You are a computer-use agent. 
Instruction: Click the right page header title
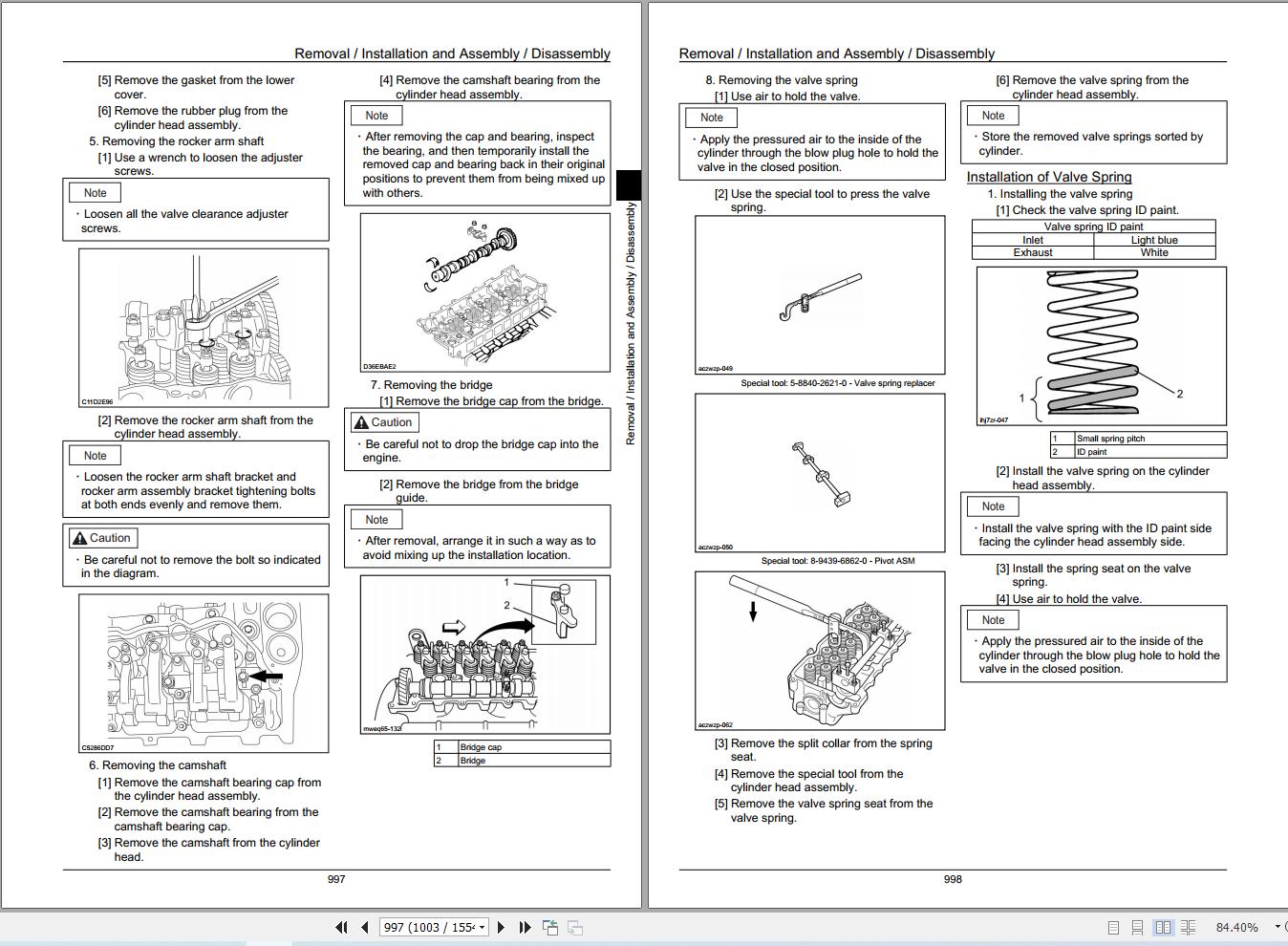[x=837, y=54]
